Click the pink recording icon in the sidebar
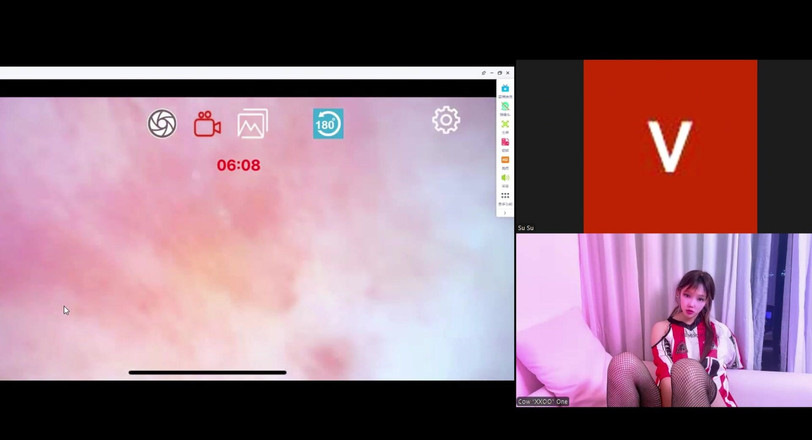Screen dimensions: 812x440 (505, 142)
